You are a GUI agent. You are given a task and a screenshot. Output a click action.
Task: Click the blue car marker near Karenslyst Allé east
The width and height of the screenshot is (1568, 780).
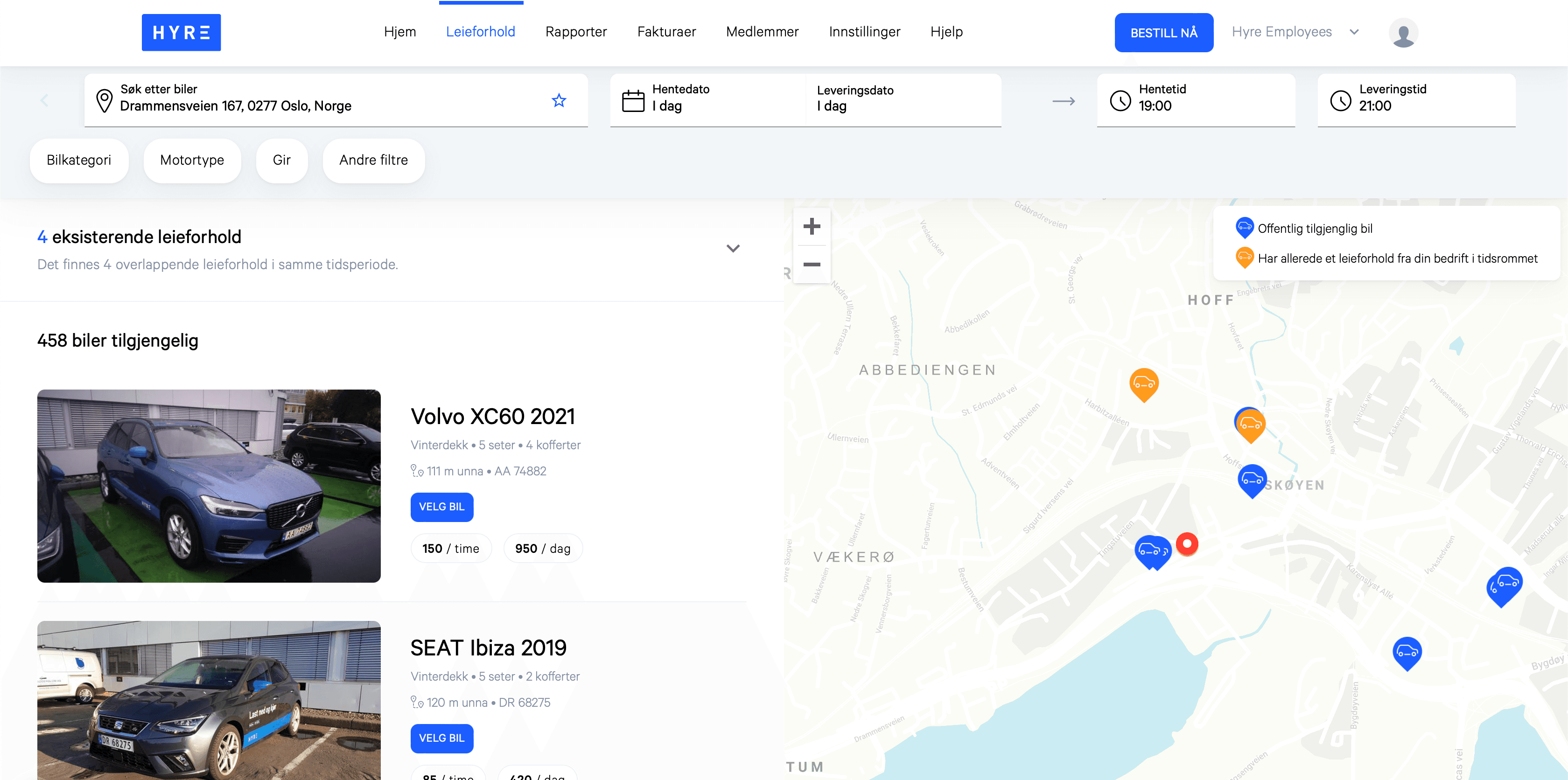(1504, 586)
